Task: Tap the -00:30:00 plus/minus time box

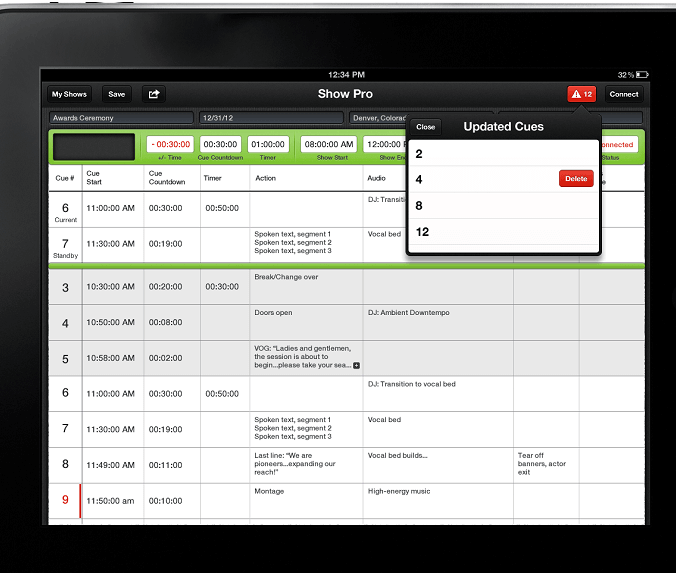Action: 170,144
